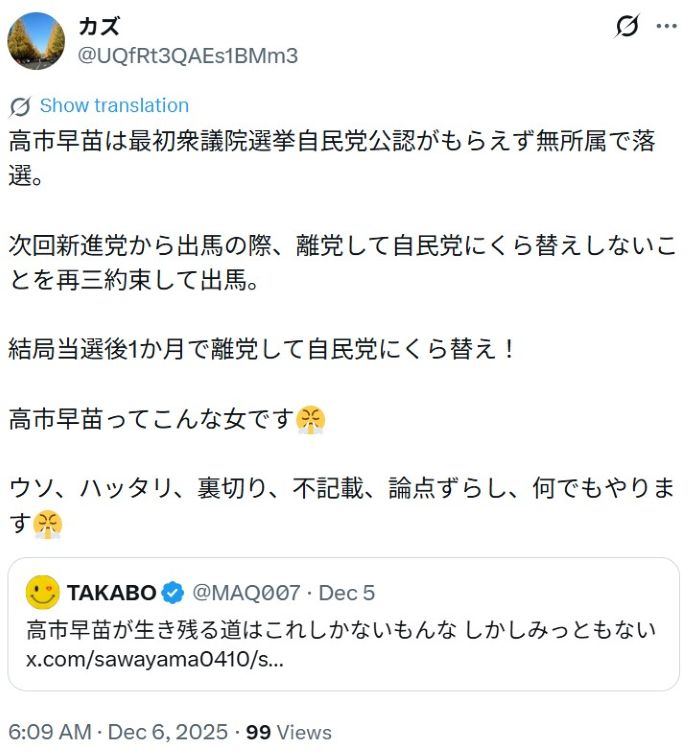Click the Dec 5 date of quoted post
This screenshot has height=753, width=688.
point(347,593)
